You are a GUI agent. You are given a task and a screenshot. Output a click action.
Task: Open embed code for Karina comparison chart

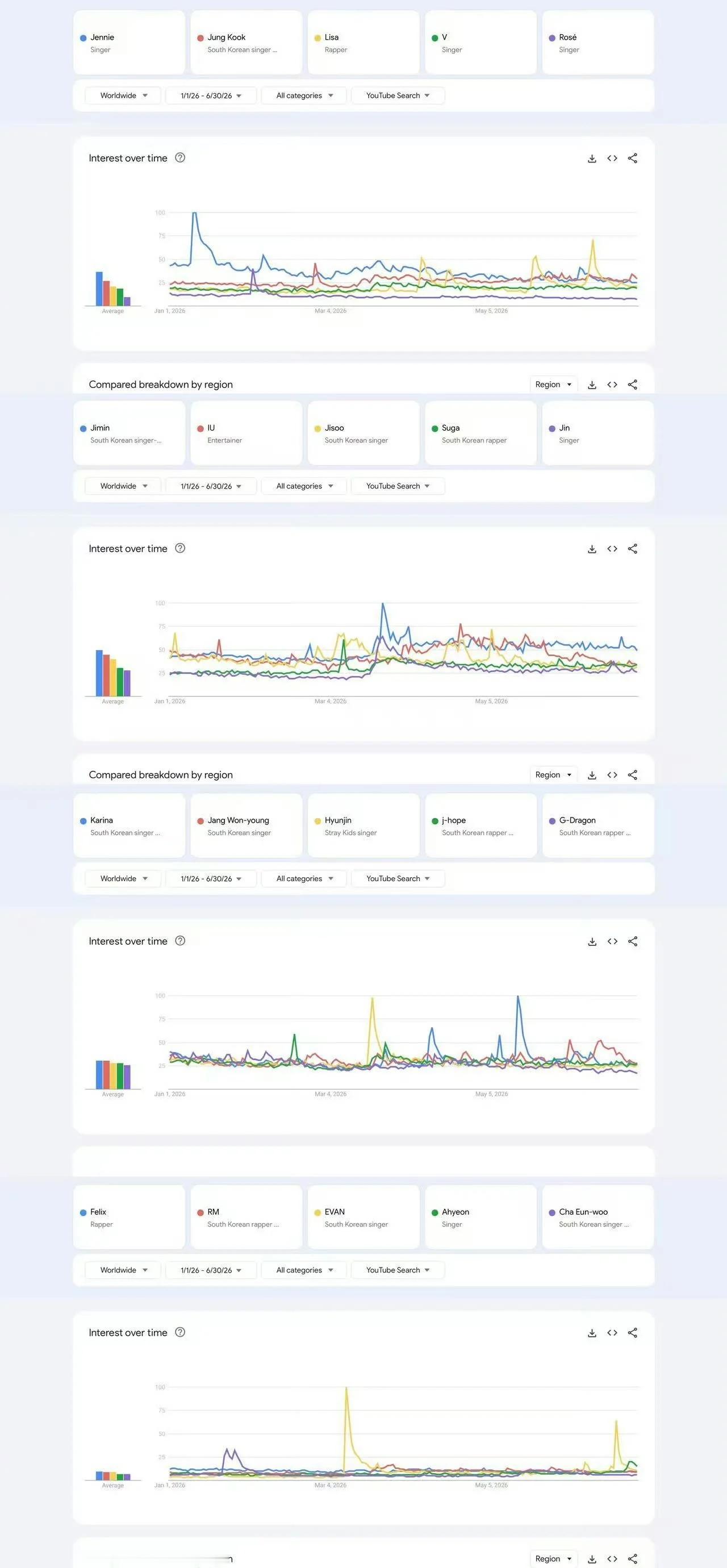point(612,941)
